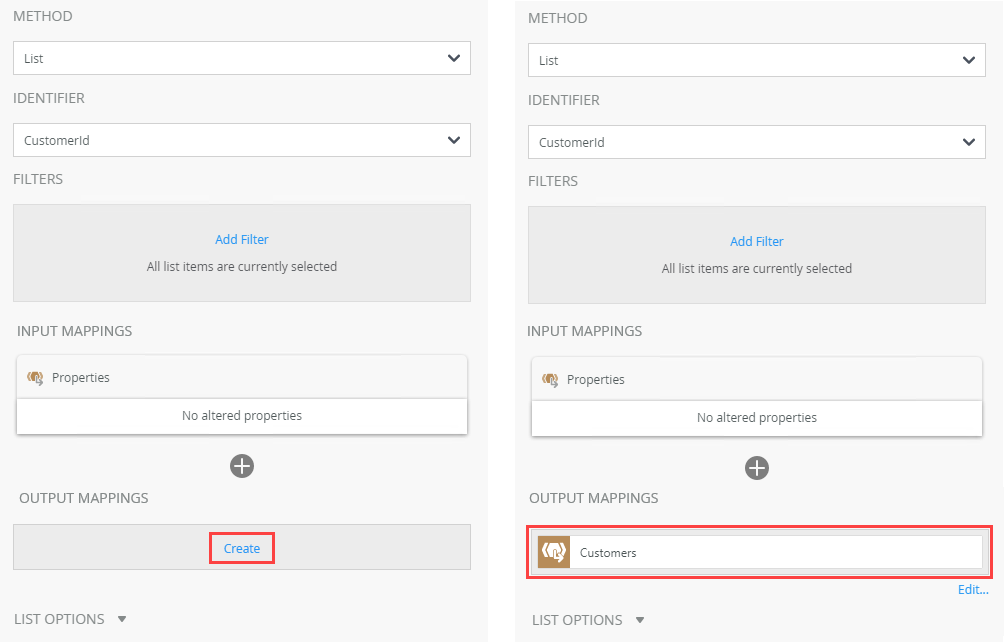This screenshot has width=1004, height=642.
Task: Click the brown Customers output mapping icon
Action: (x=554, y=552)
